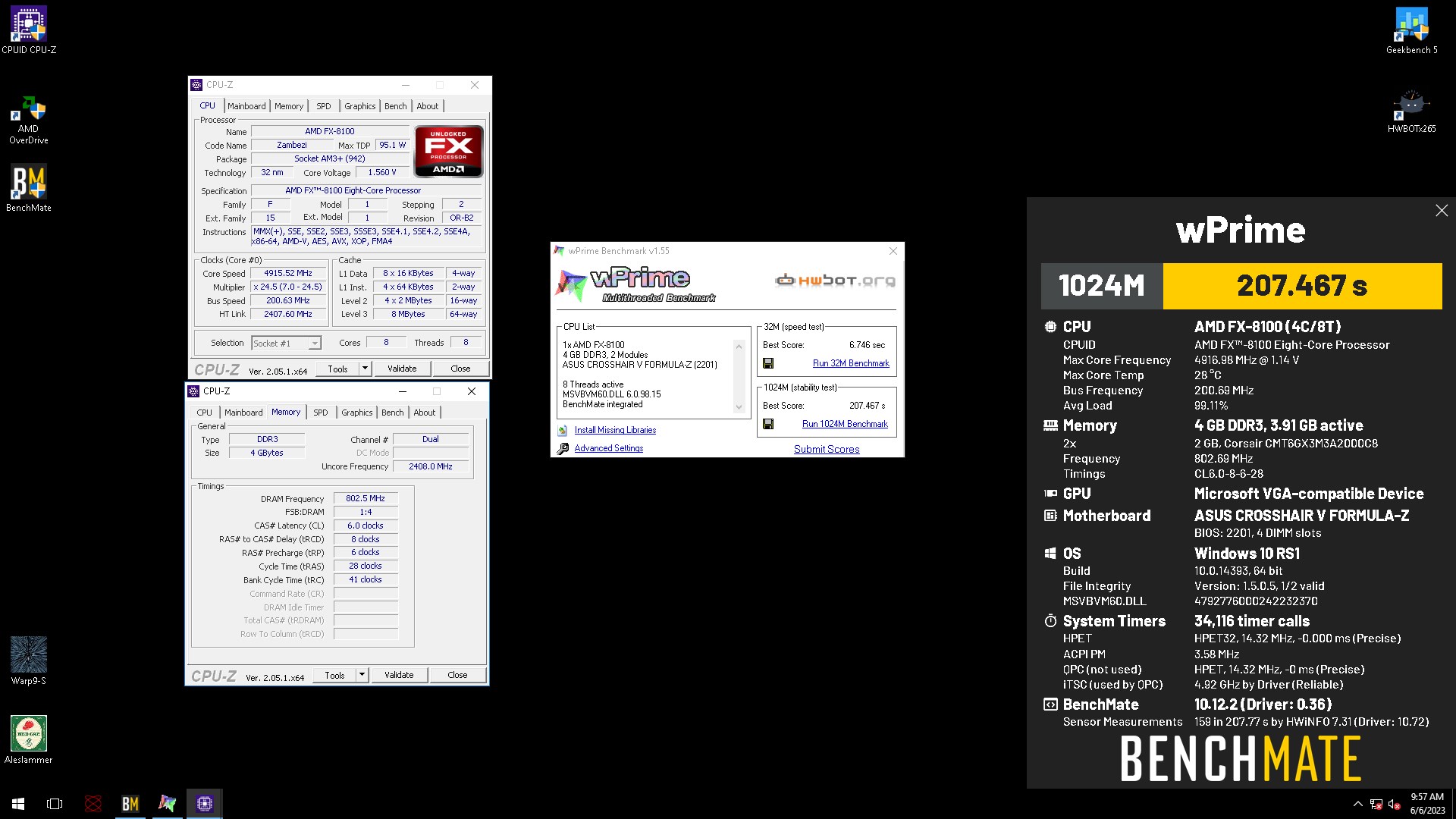Open Memory tab in upper CPU-Z window

[289, 106]
